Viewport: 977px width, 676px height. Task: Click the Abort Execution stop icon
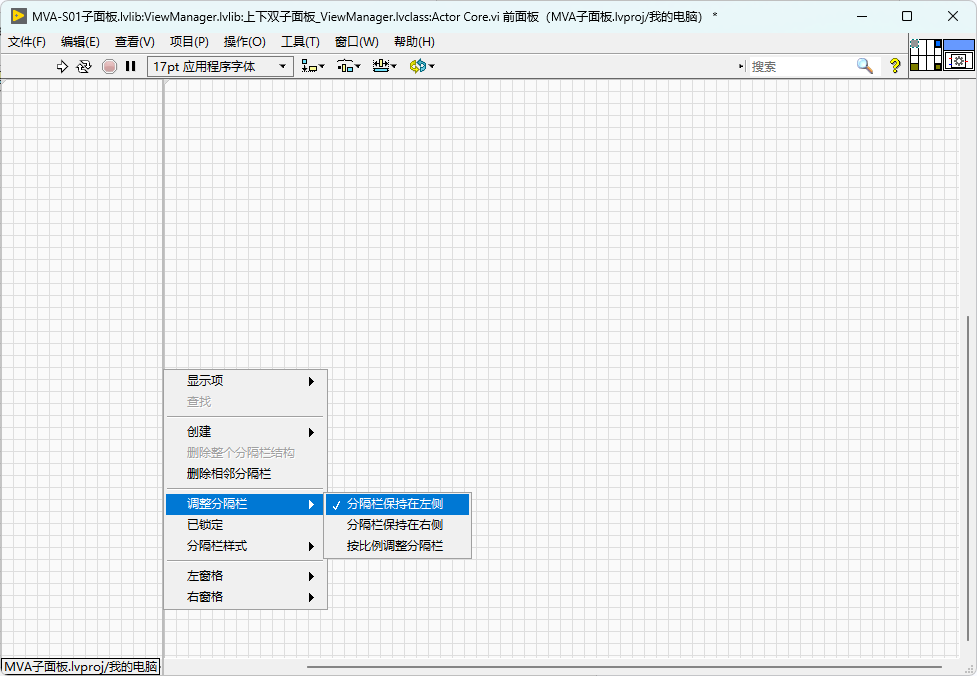click(x=109, y=66)
